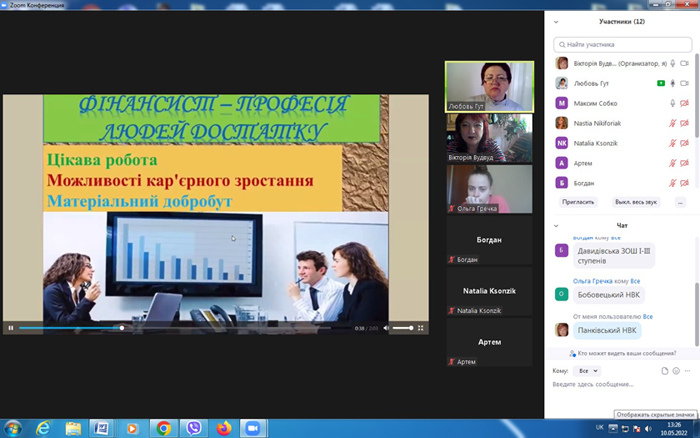Open Viber from the taskbar
The width and height of the screenshot is (700, 438).
click(193, 429)
